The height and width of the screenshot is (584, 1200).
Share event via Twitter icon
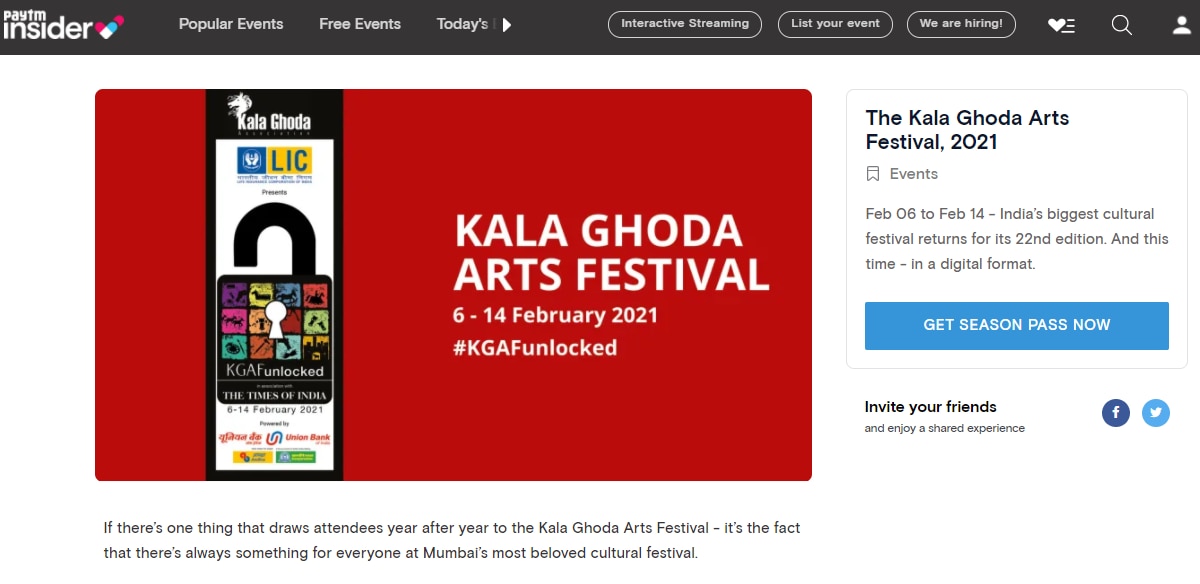click(x=1156, y=412)
